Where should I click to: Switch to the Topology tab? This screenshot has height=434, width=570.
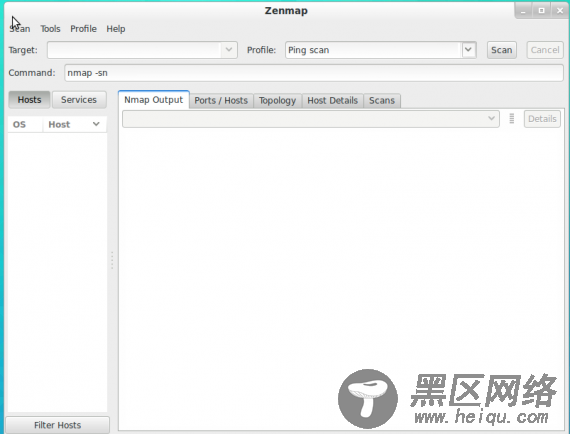pos(277,100)
